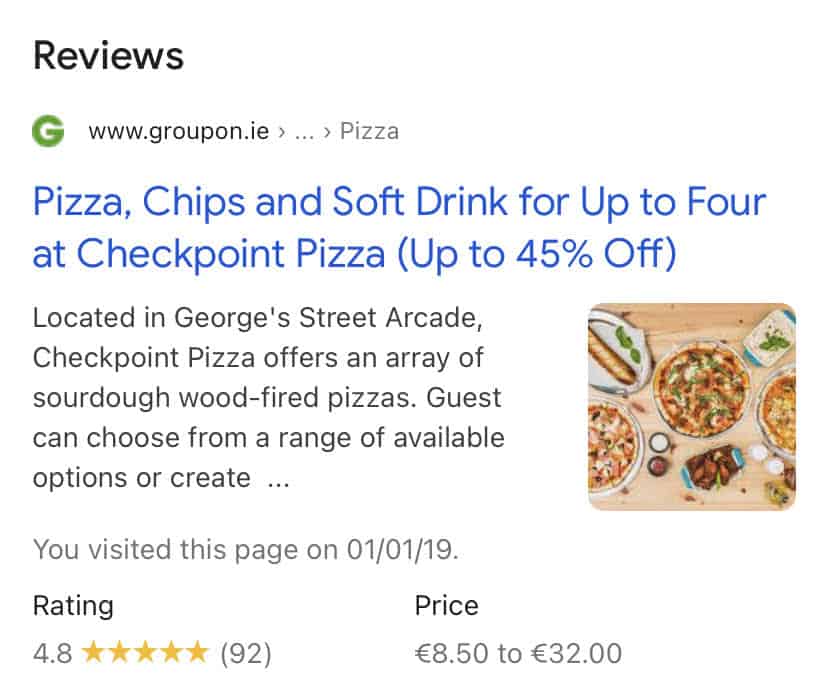The height and width of the screenshot is (695, 828).
Task: Select the Pizza breadcrumb category
Action: 369,131
